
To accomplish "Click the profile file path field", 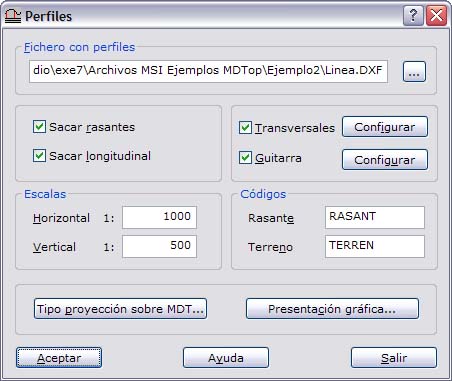I will pyautogui.click(x=208, y=71).
